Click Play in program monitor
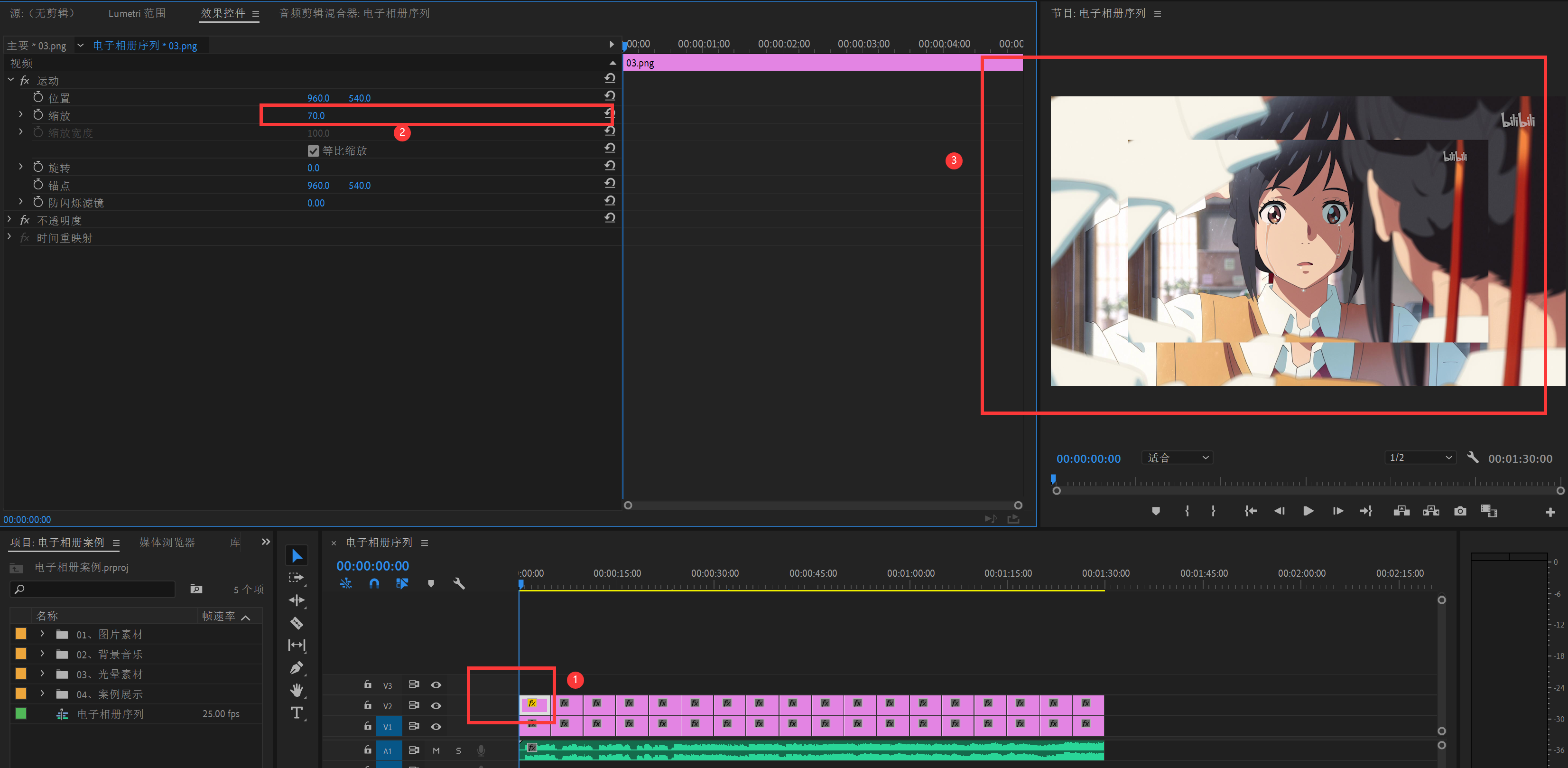This screenshot has height=768, width=1568. tap(1308, 511)
